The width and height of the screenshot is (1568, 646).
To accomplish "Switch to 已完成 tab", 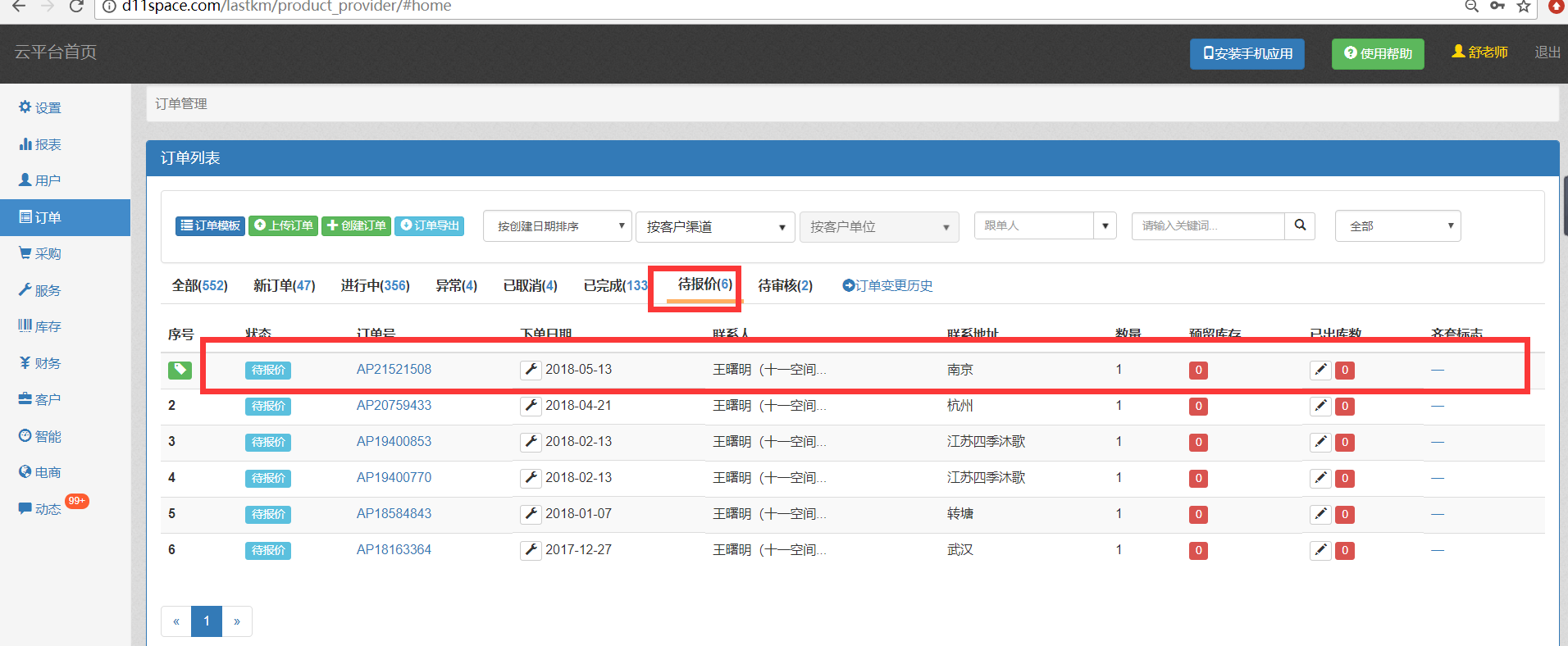I will pyautogui.click(x=615, y=285).
